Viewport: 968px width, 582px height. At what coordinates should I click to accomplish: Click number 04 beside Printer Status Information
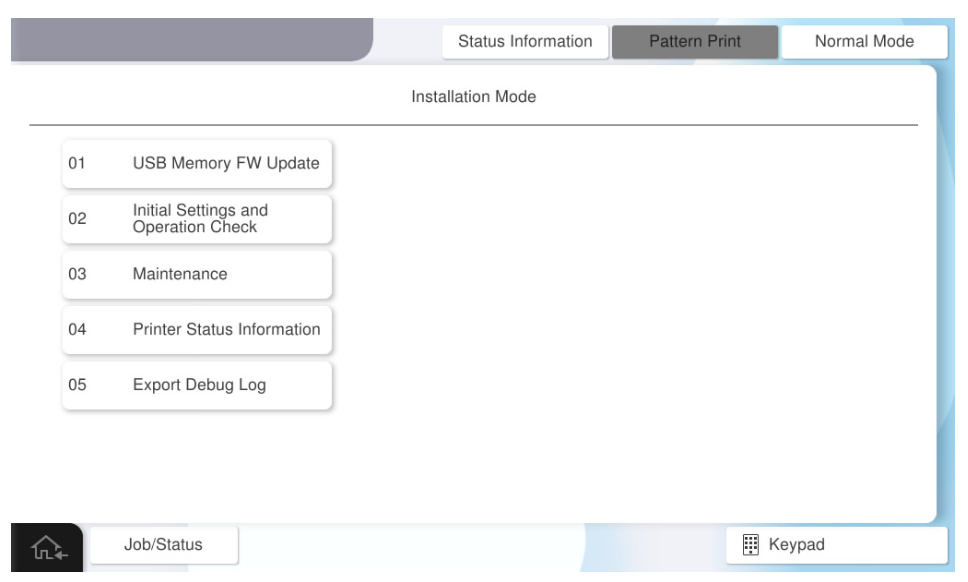(x=77, y=329)
